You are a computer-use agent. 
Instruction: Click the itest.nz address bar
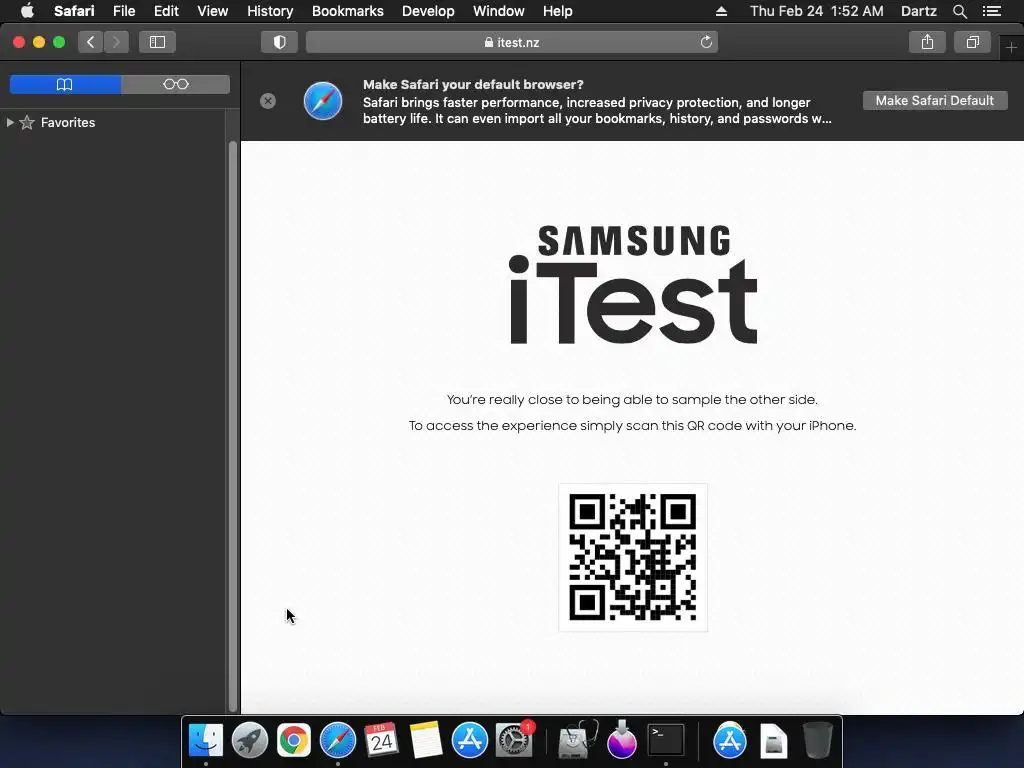click(x=511, y=42)
